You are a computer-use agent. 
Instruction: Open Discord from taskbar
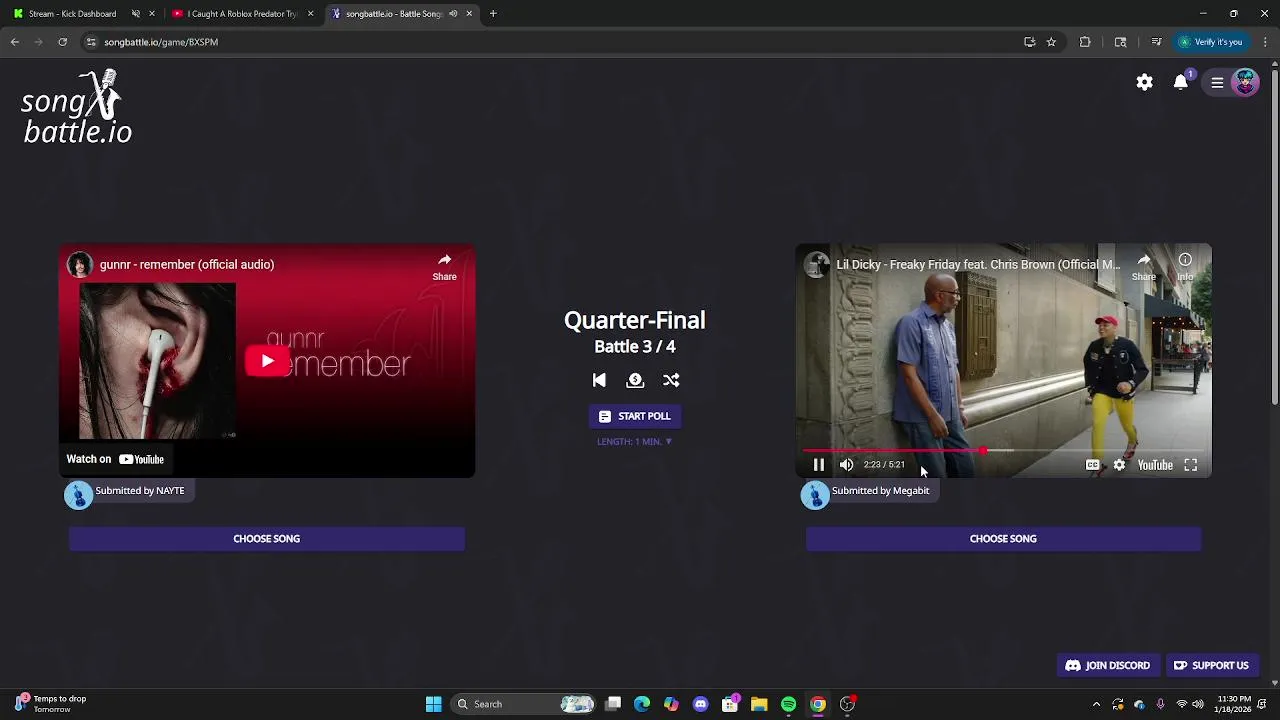point(700,704)
